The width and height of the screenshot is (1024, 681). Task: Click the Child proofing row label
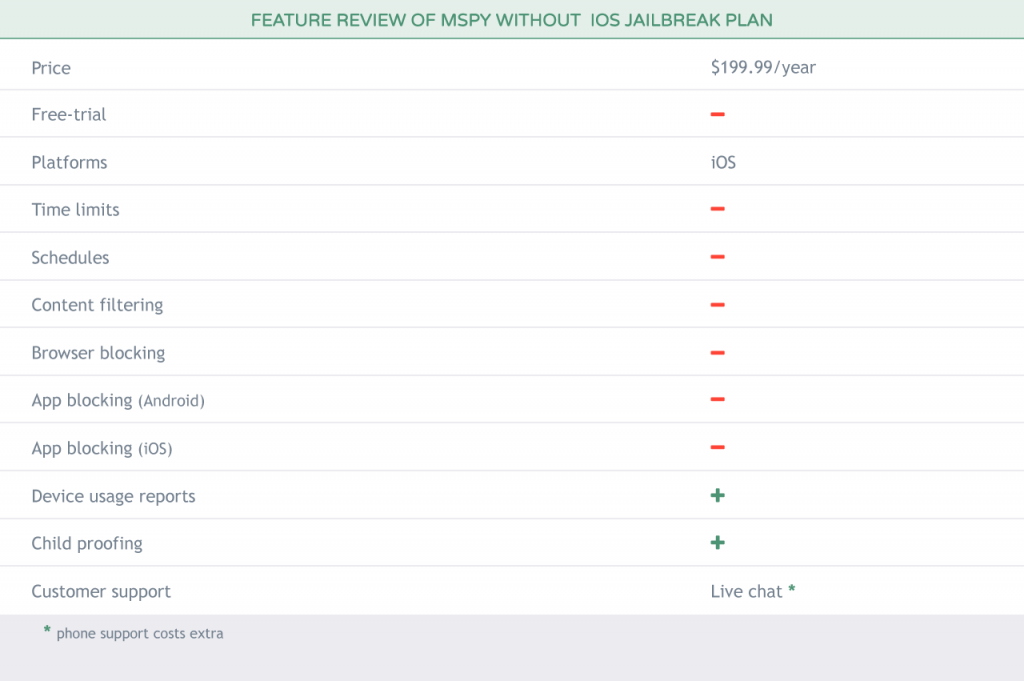(87, 543)
